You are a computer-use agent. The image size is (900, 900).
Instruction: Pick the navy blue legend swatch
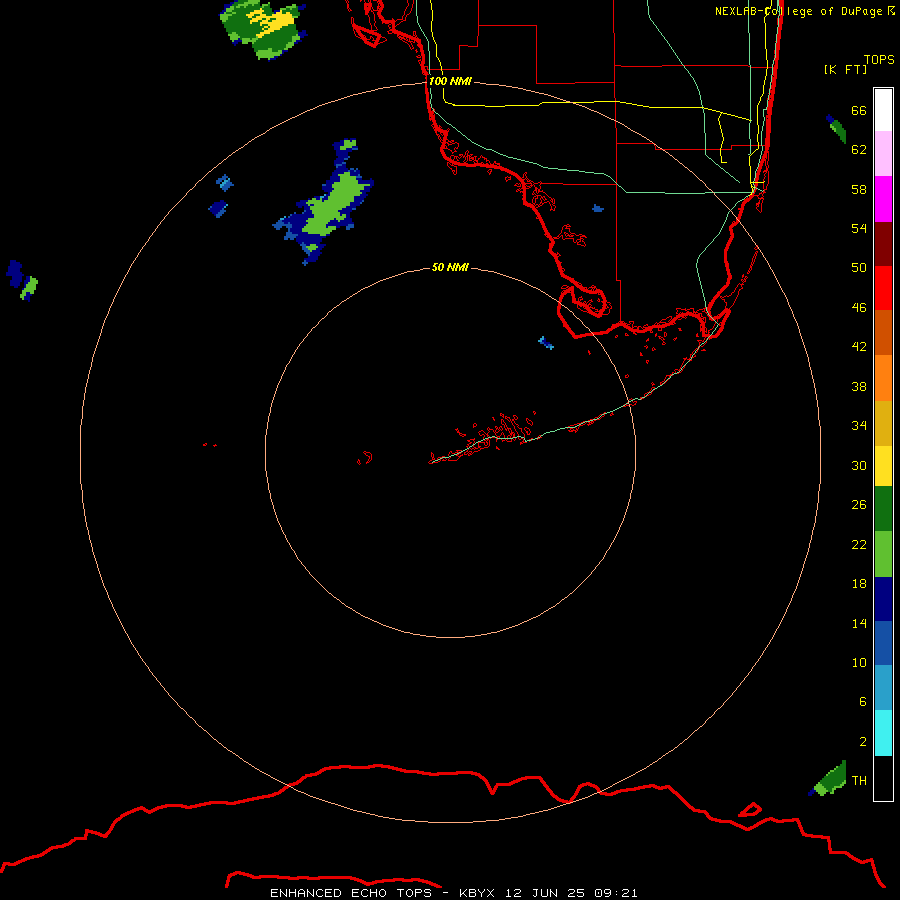[x=883, y=599]
